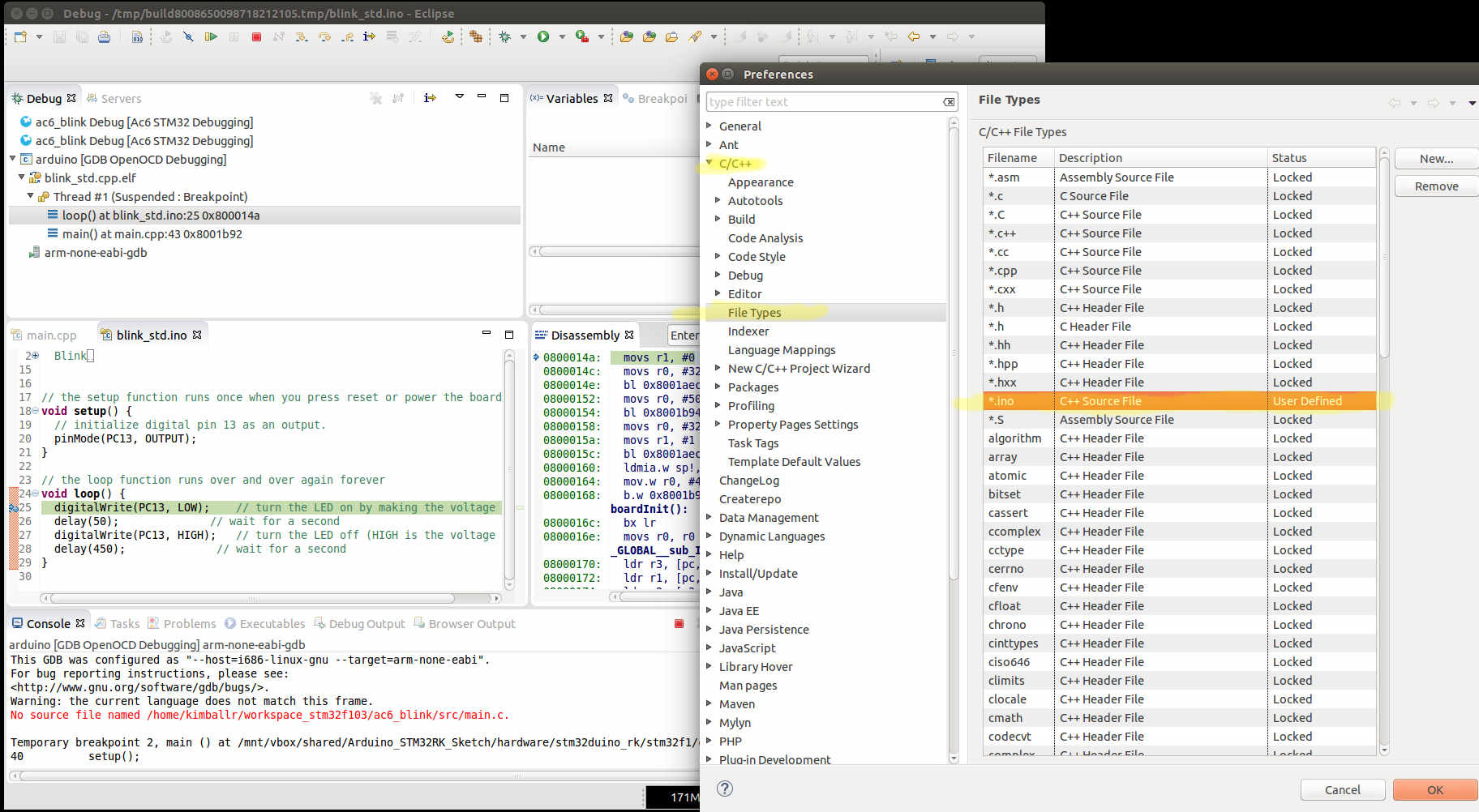Viewport: 1479px width, 812px height.
Task: Open the main.cpp editor tab
Action: 45,335
